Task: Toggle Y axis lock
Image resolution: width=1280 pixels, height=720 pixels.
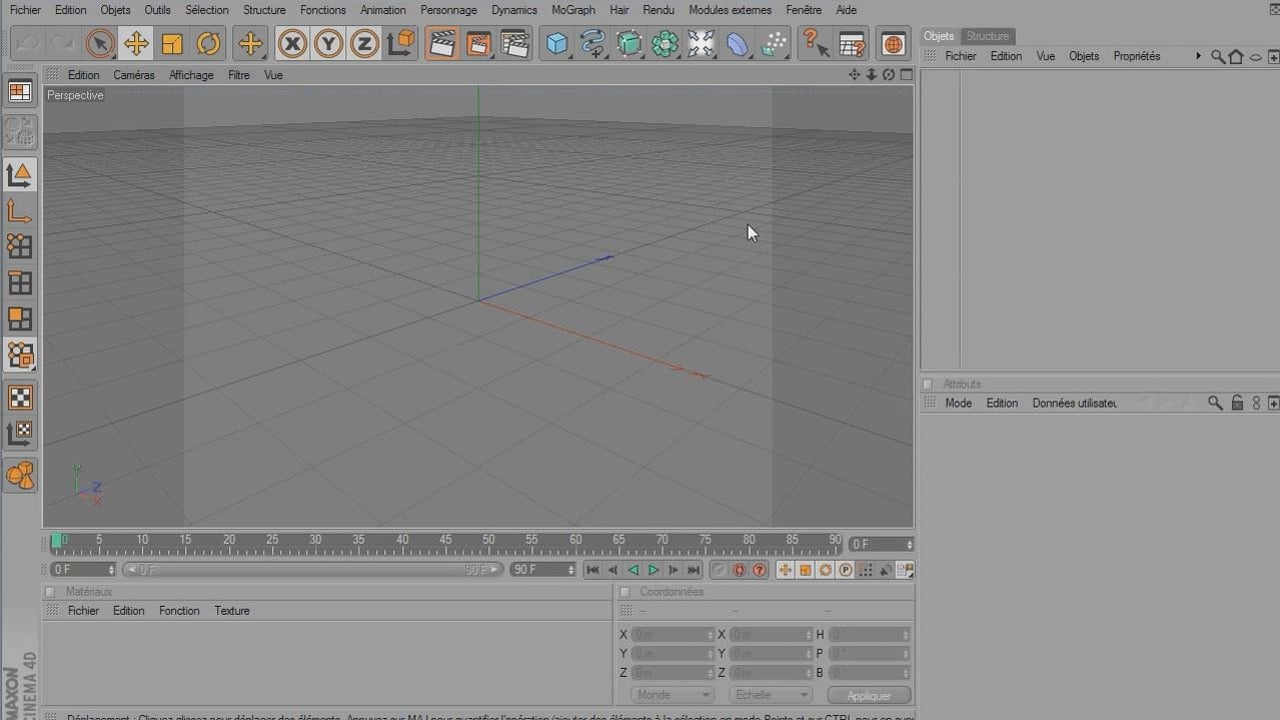Action: [x=328, y=44]
